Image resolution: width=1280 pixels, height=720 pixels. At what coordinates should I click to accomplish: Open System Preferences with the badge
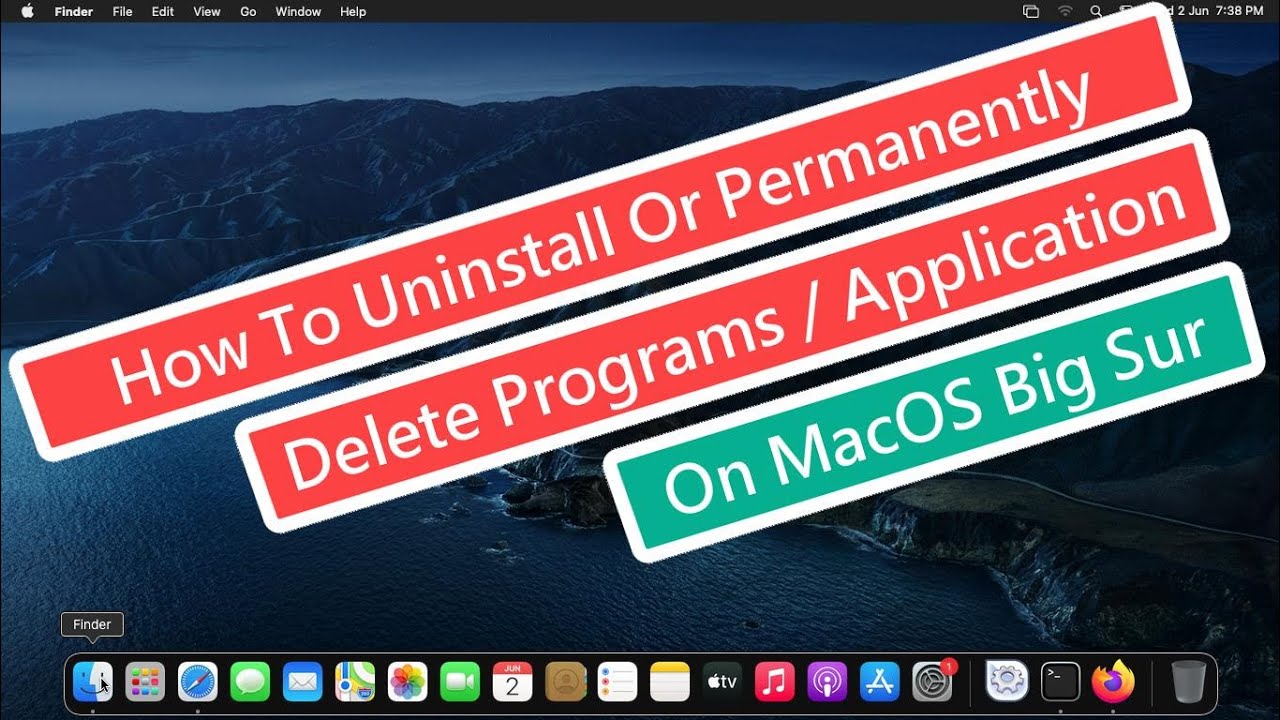934,681
